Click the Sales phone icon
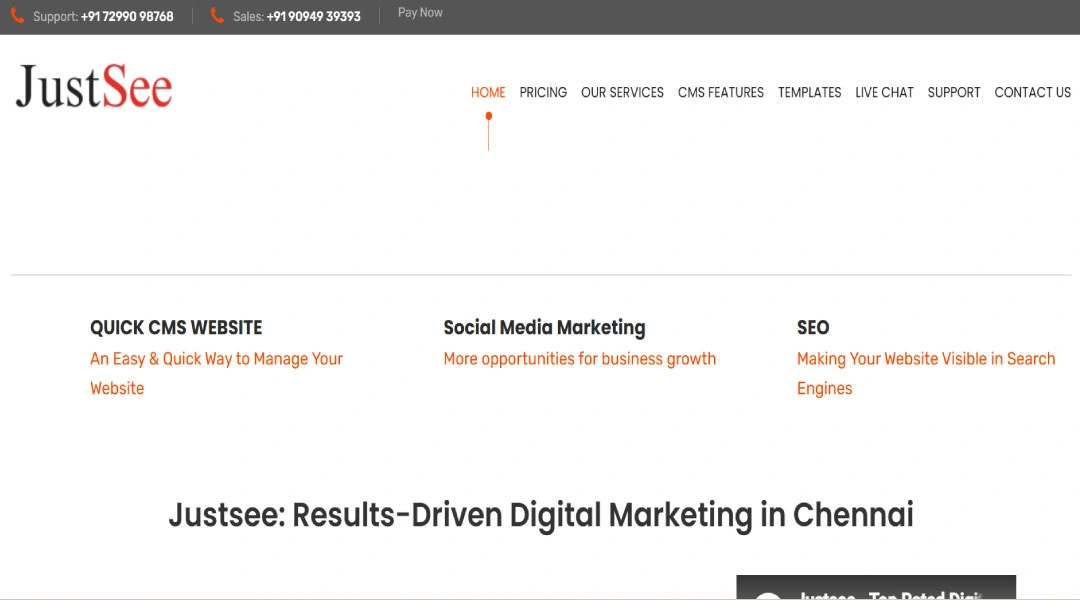 (x=217, y=16)
